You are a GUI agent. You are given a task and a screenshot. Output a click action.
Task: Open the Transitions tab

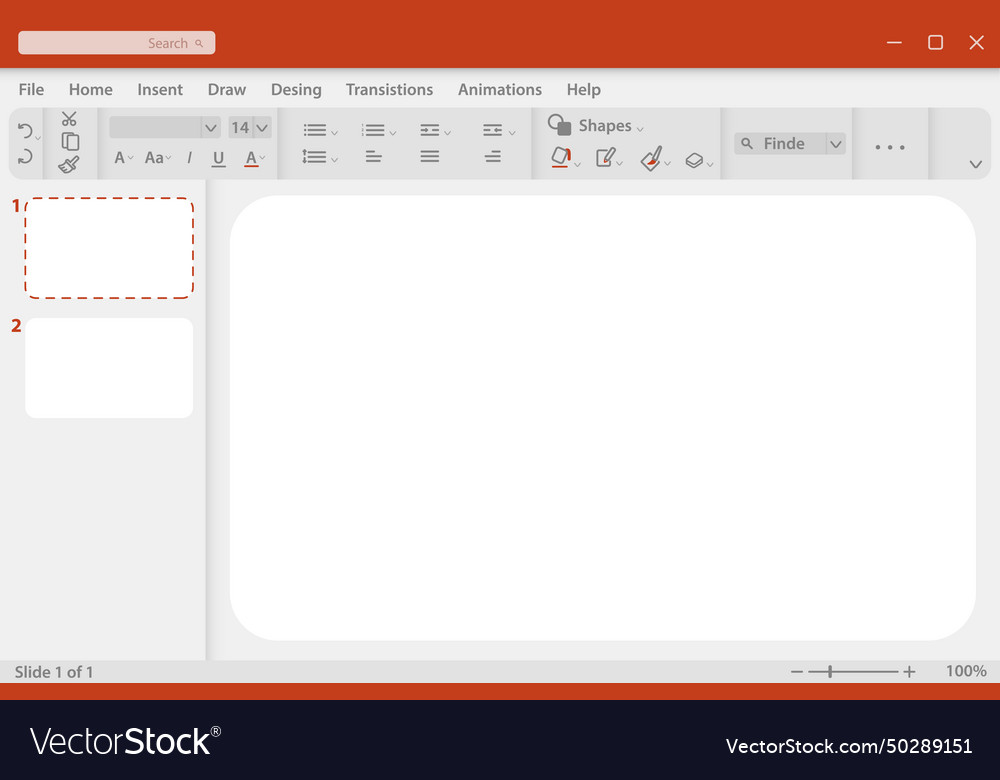pos(389,90)
